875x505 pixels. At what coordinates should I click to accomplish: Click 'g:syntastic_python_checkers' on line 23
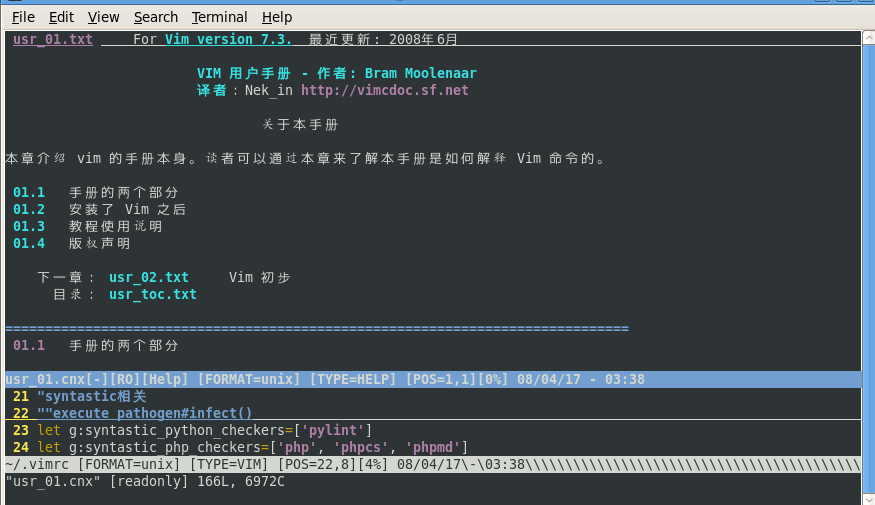177,430
